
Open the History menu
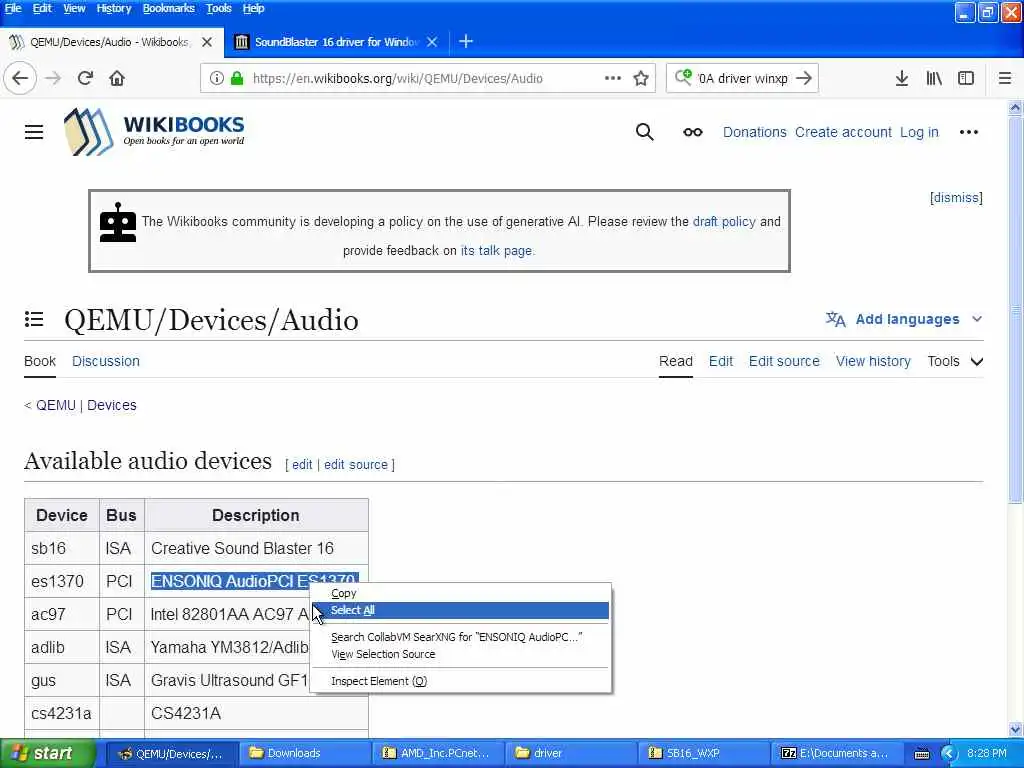point(114,8)
